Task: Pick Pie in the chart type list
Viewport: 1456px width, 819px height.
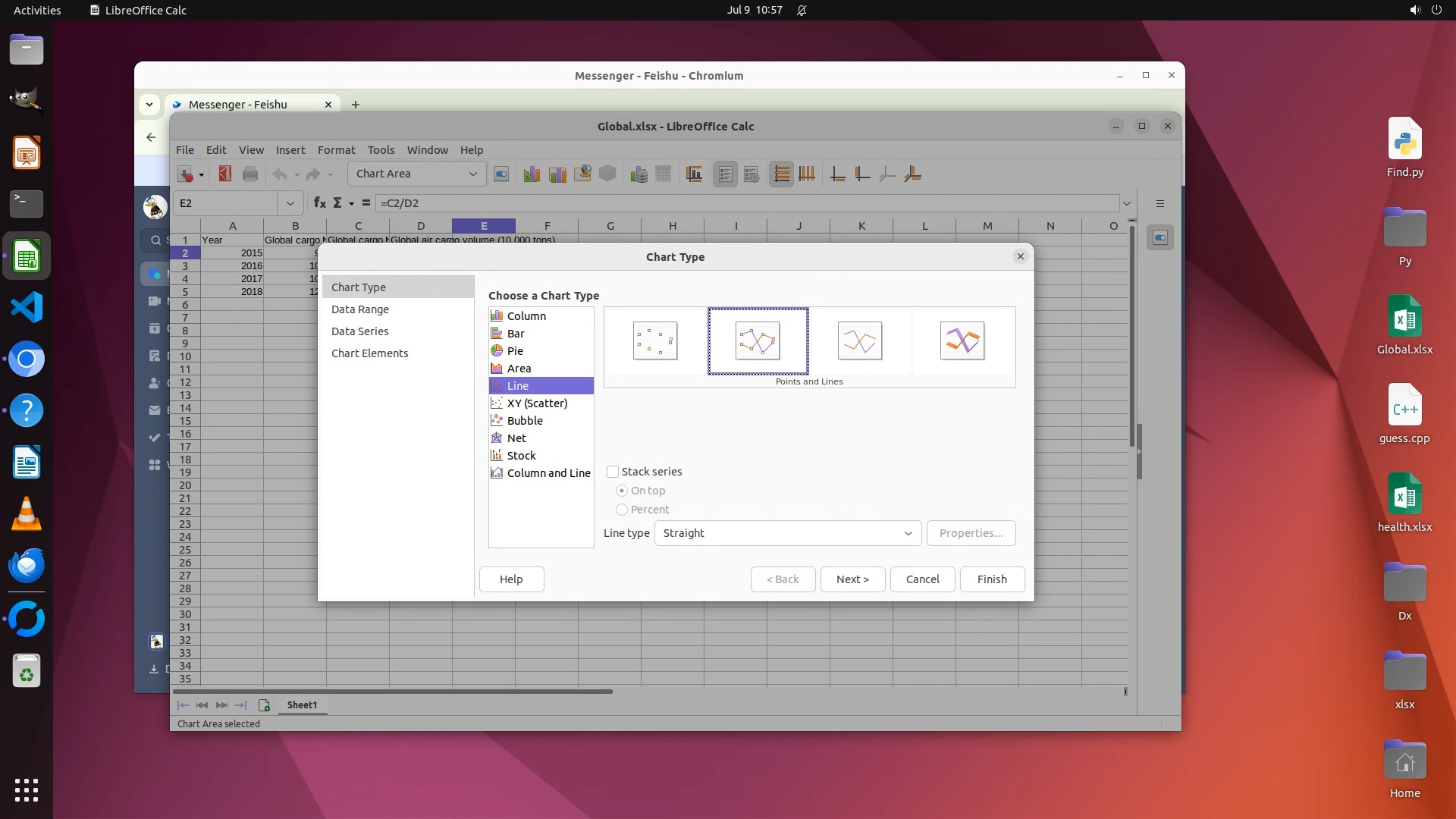Action: [515, 351]
